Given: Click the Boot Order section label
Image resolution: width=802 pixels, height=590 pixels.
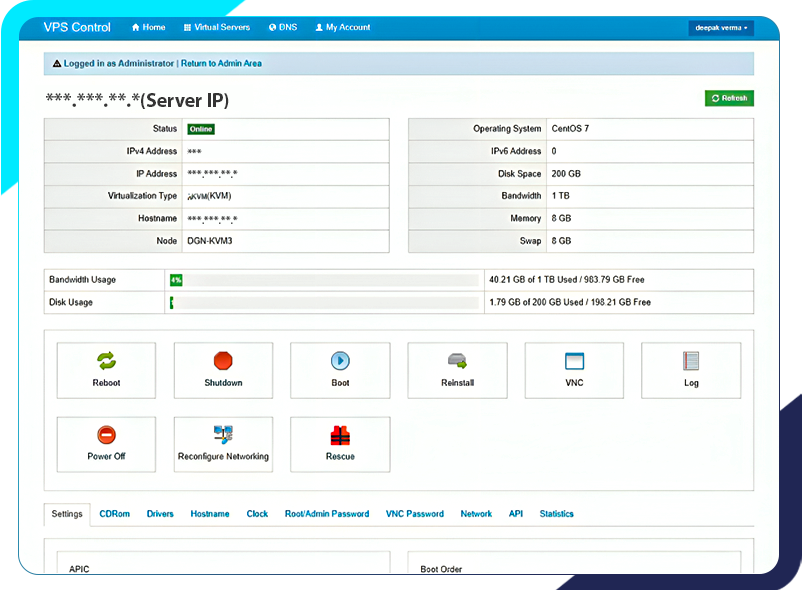Looking at the screenshot, I should (441, 569).
